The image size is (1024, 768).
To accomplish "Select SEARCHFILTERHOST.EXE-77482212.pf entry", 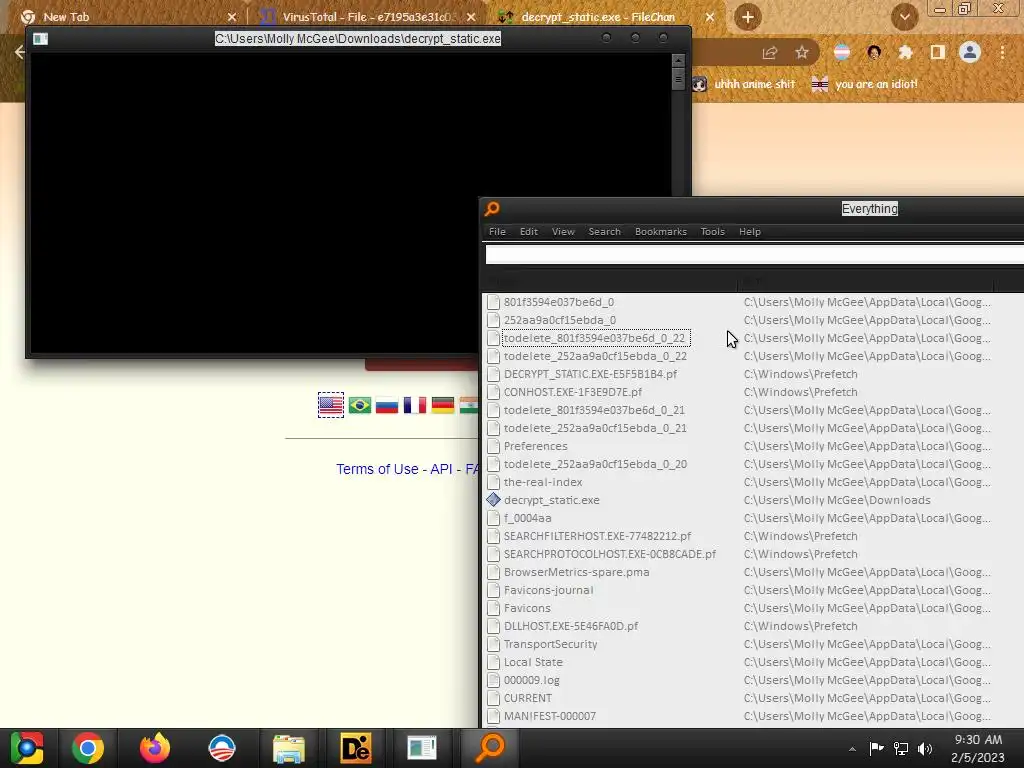I will [597, 536].
